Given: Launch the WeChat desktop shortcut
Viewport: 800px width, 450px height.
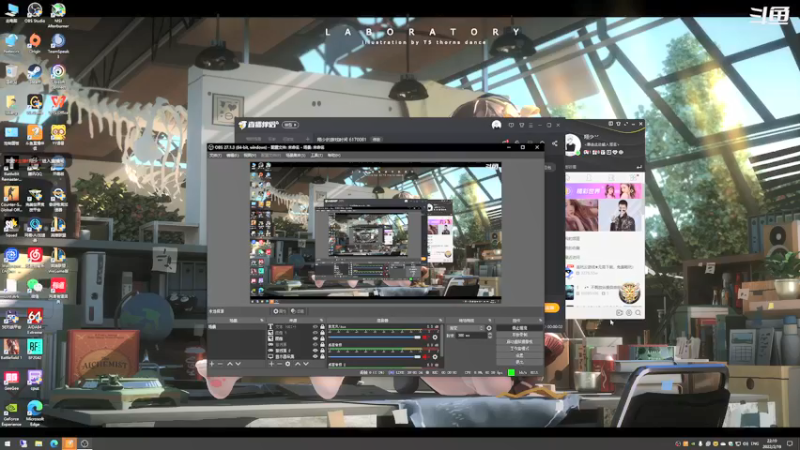Looking at the screenshot, I should coord(35,287).
